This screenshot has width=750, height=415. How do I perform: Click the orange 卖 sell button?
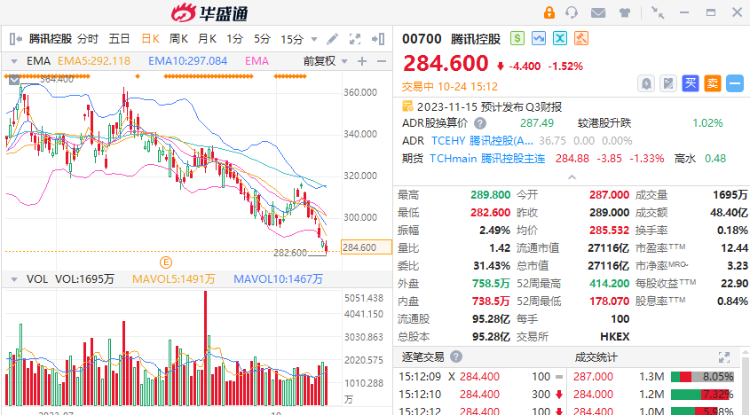(x=712, y=84)
